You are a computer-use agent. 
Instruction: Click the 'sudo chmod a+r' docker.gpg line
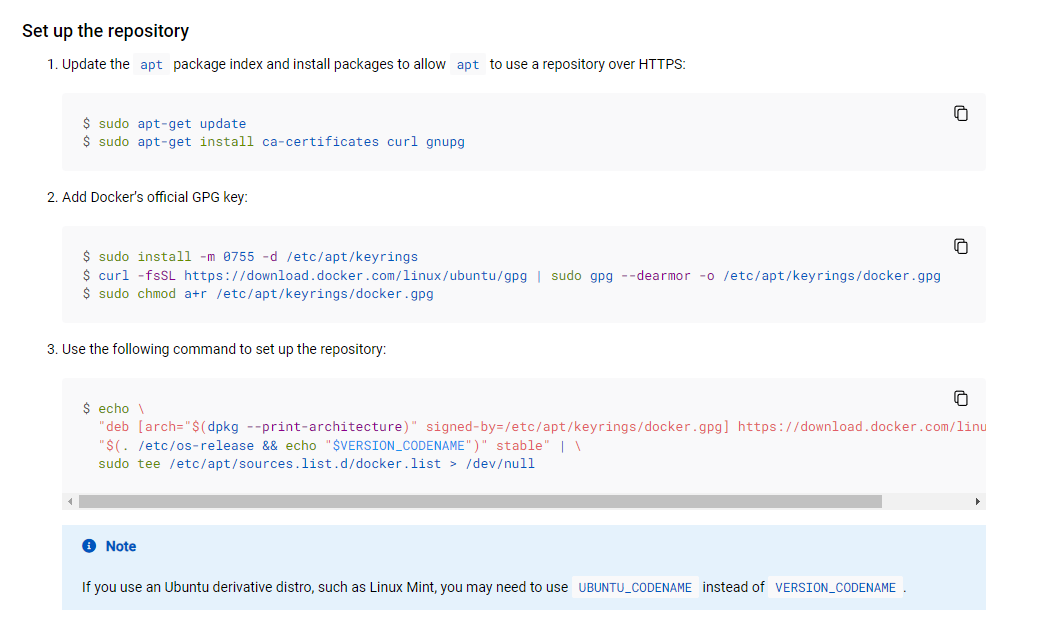[x=258, y=294]
